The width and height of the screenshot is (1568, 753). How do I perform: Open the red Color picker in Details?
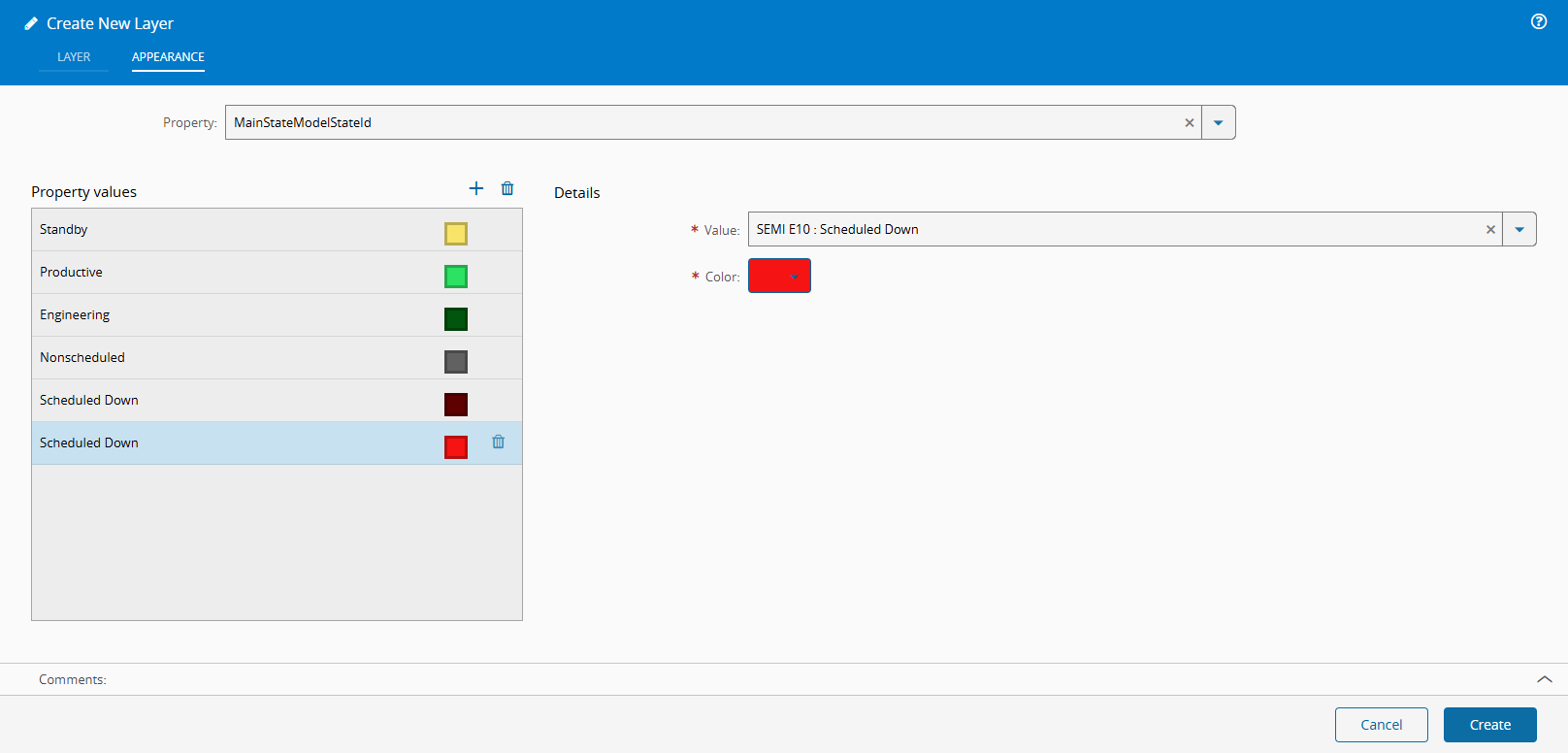pyautogui.click(x=779, y=276)
